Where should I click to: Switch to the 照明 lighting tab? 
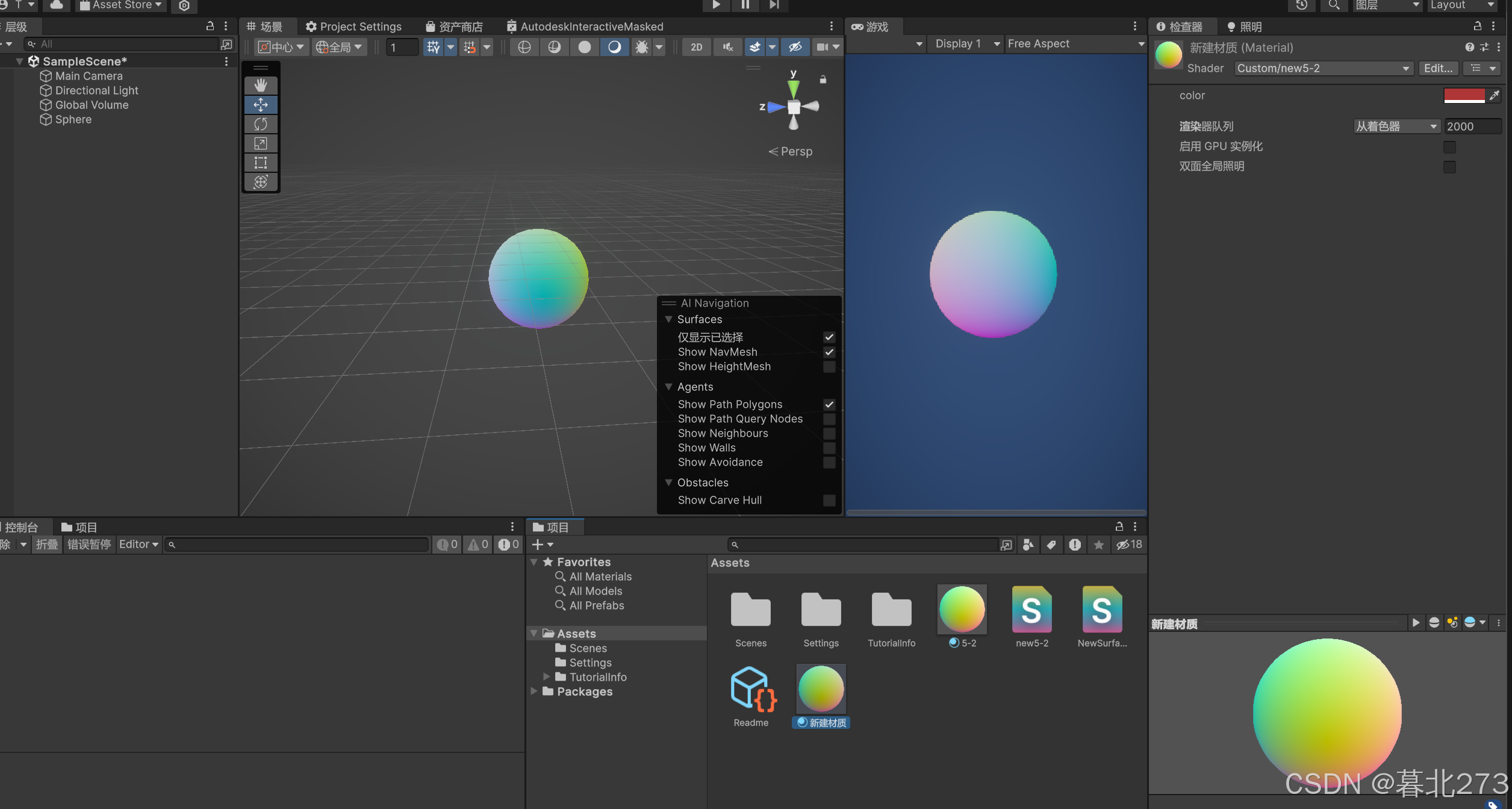pyautogui.click(x=1244, y=27)
